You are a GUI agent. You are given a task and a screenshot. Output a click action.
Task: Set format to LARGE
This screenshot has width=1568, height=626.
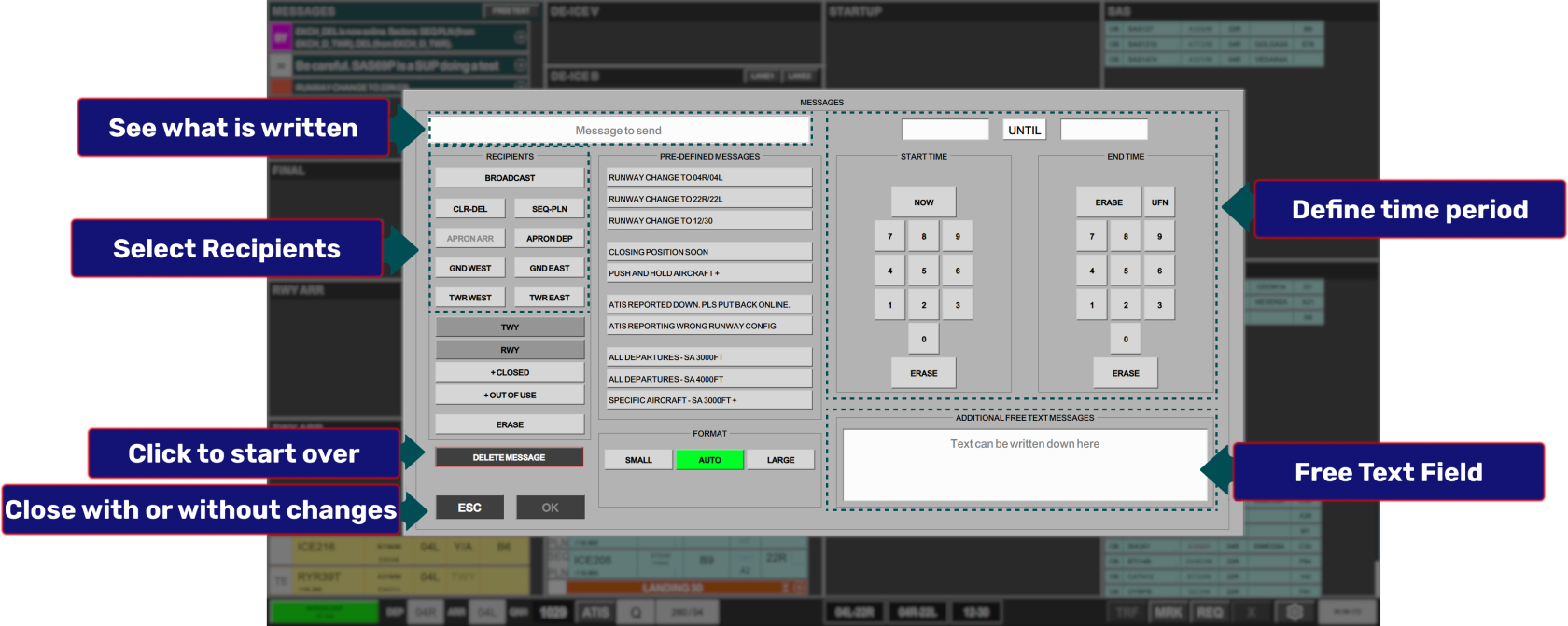[781, 460]
